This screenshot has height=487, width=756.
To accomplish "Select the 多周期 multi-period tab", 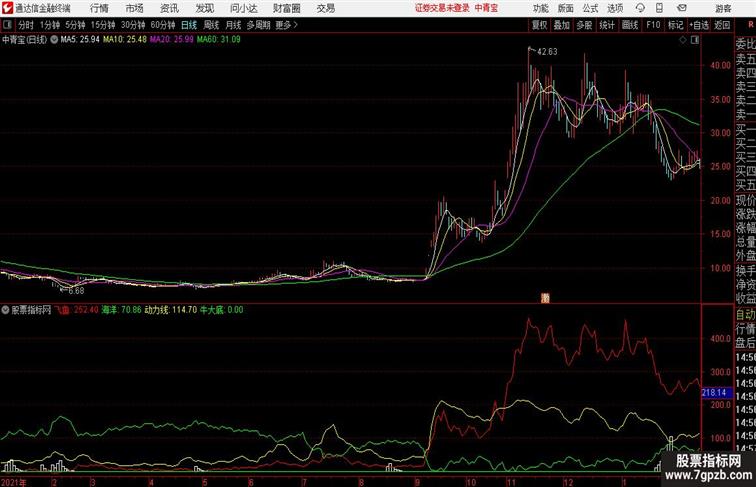I will (x=258, y=25).
